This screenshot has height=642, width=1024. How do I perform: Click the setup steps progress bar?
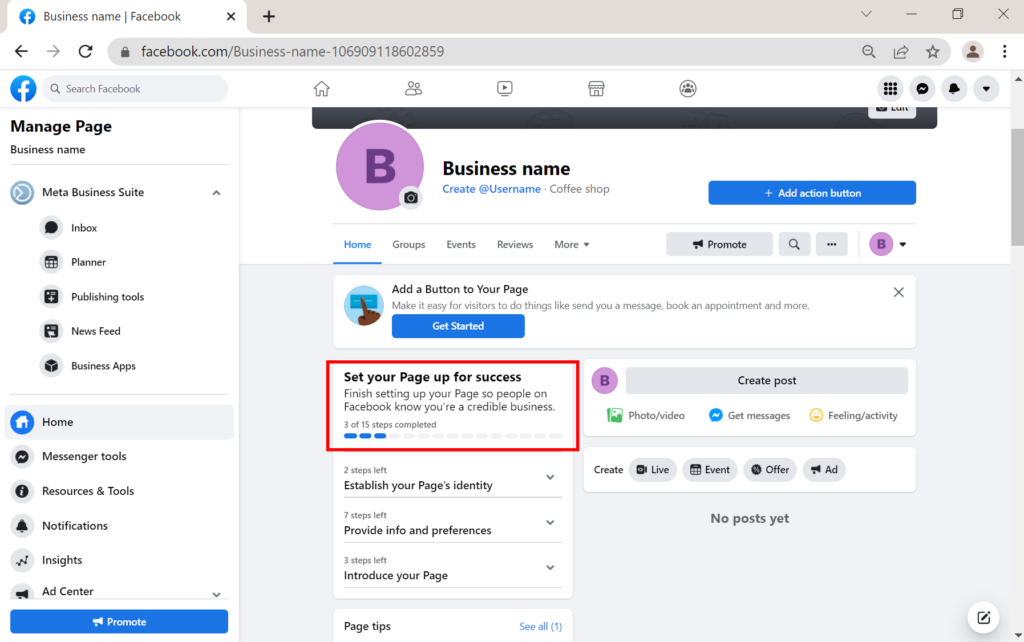pyautogui.click(x=453, y=436)
